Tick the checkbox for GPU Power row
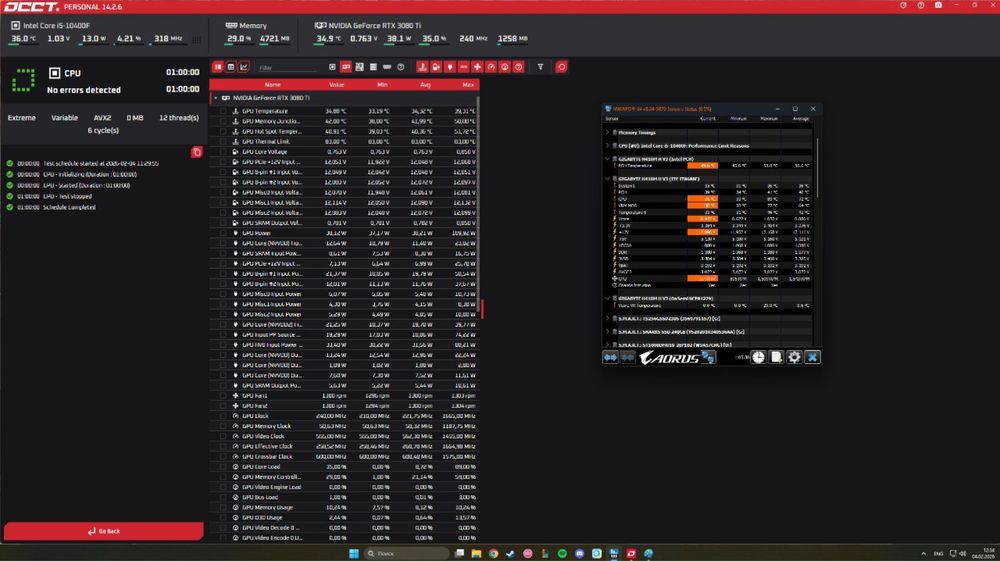This screenshot has height=561, width=1000. 223,233
